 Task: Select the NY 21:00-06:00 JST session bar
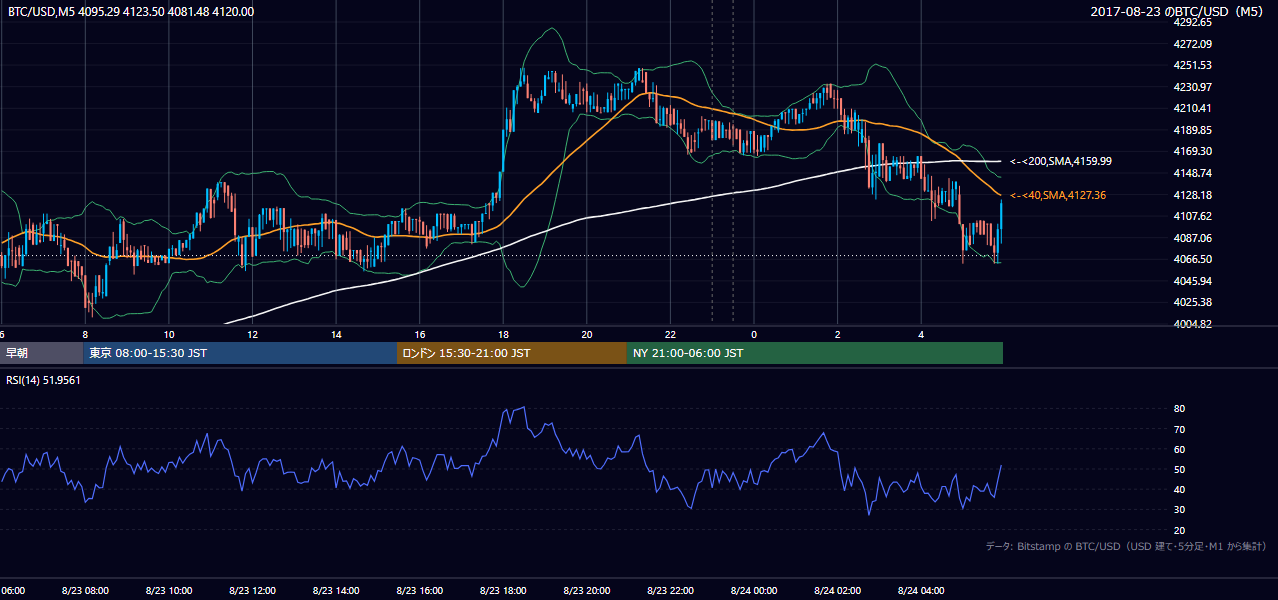point(815,353)
